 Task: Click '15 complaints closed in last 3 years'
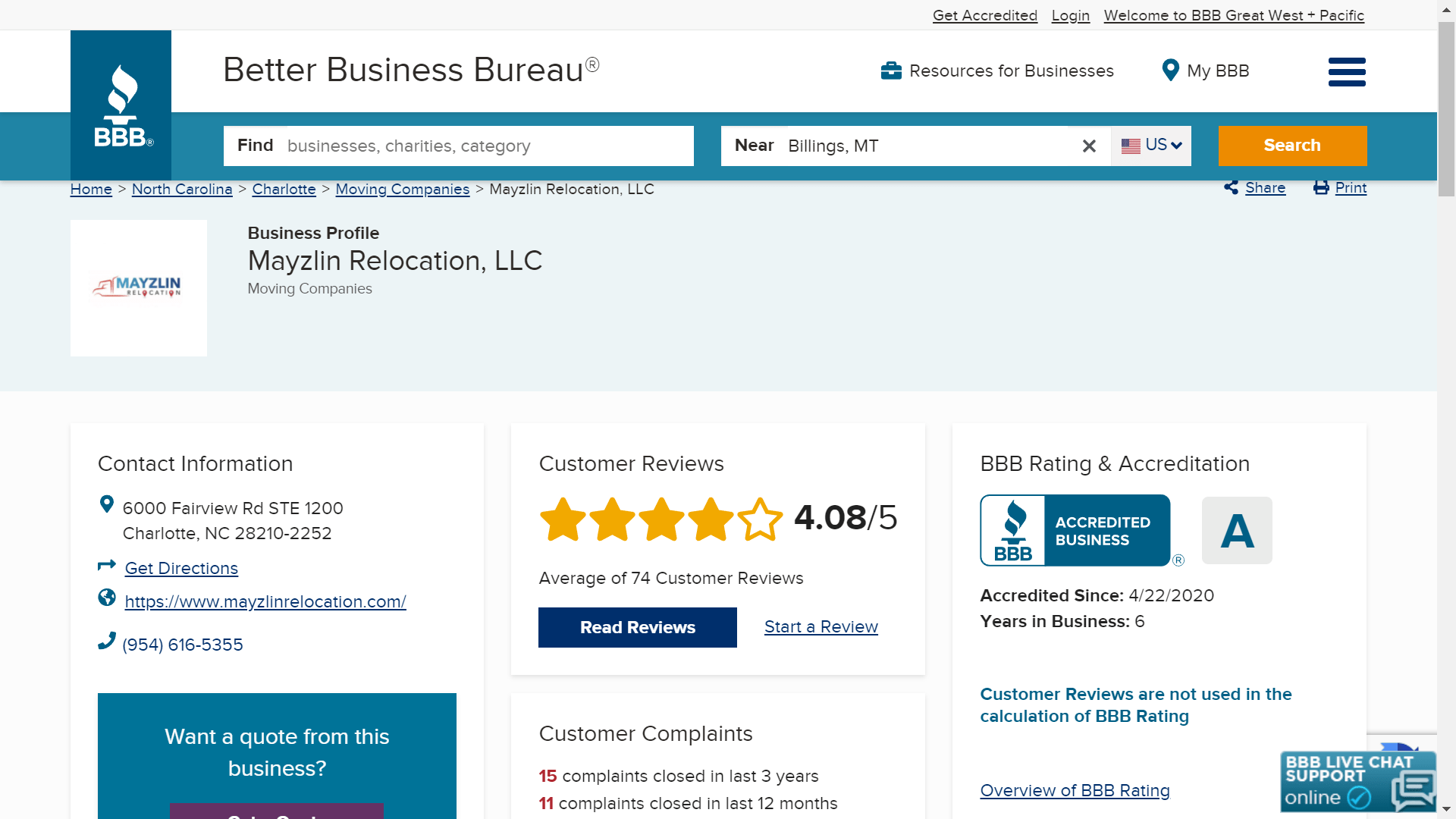pyautogui.click(x=679, y=776)
